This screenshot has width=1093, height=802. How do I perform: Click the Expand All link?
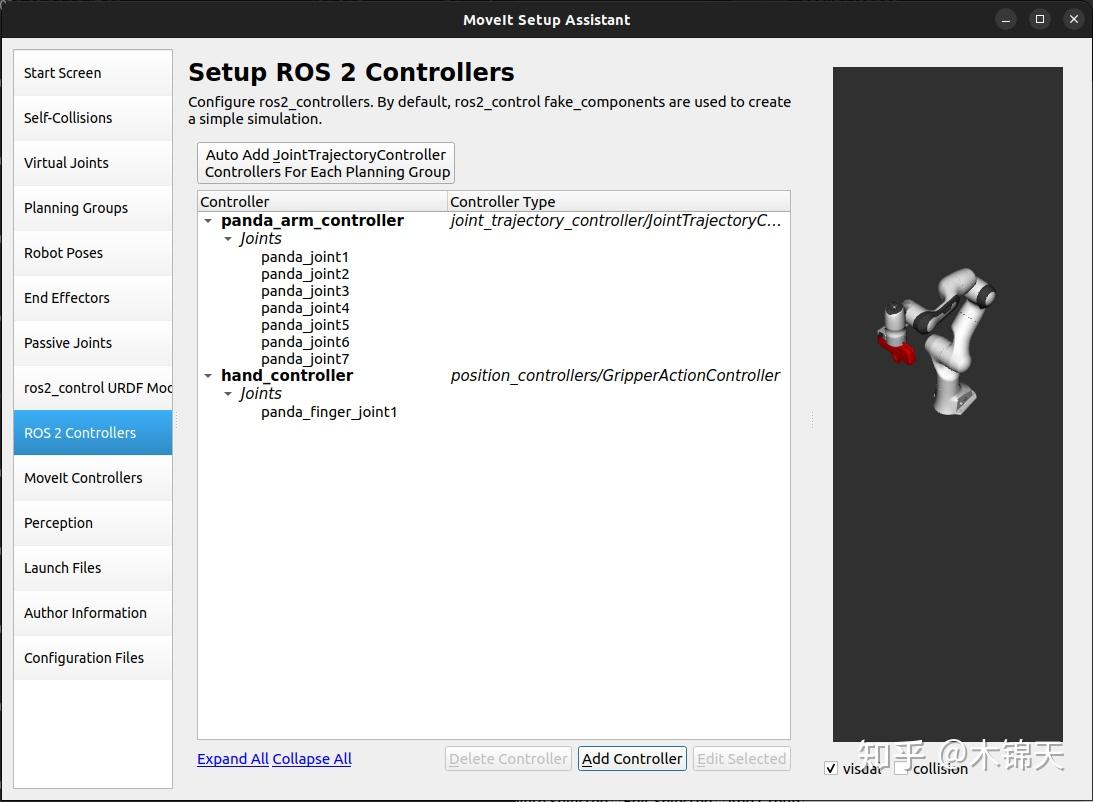(x=232, y=759)
